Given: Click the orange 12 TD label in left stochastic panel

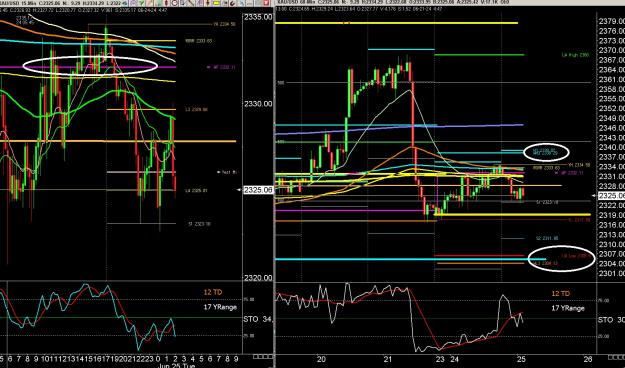Looking at the screenshot, I should tap(213, 292).
